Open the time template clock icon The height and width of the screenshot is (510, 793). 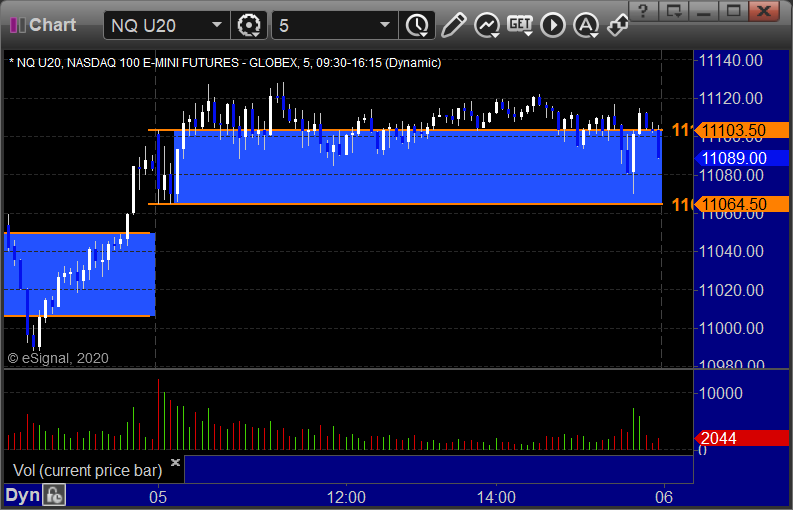(417, 25)
